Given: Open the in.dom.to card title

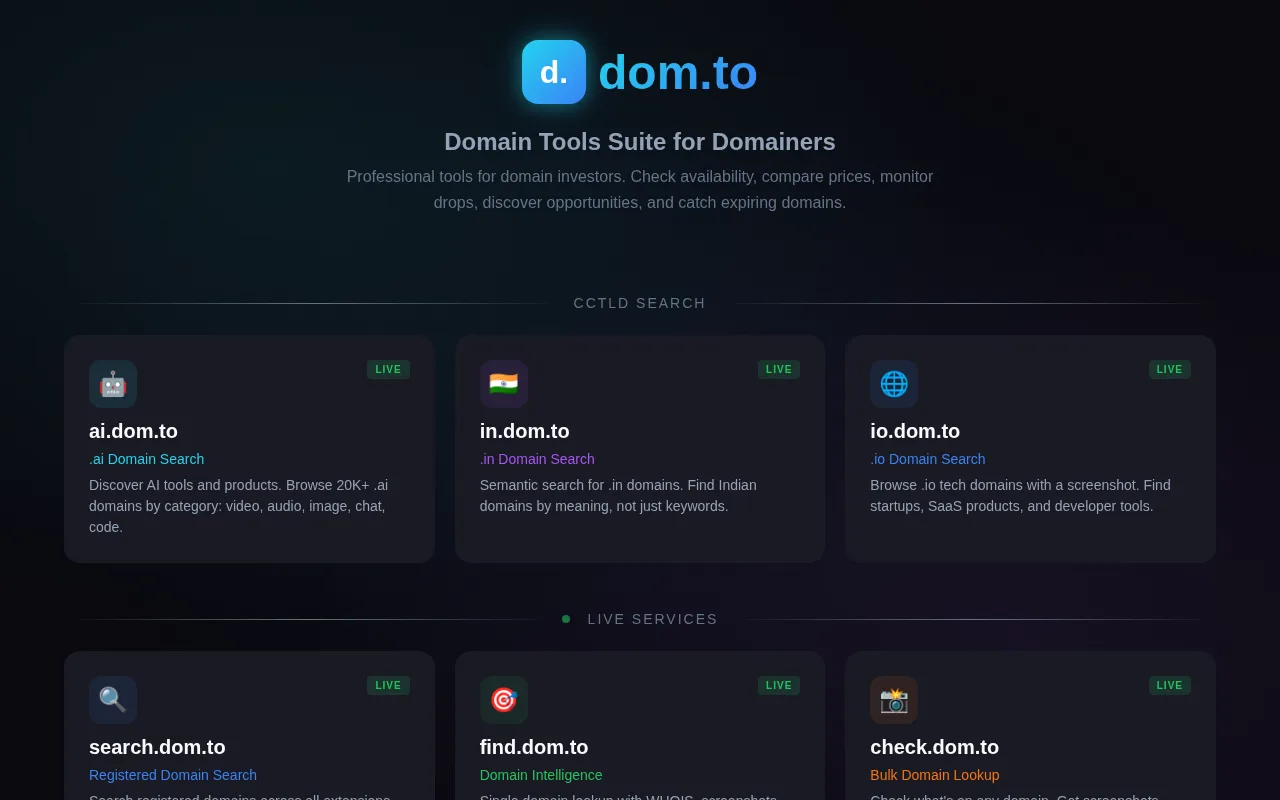Looking at the screenshot, I should click(525, 431).
